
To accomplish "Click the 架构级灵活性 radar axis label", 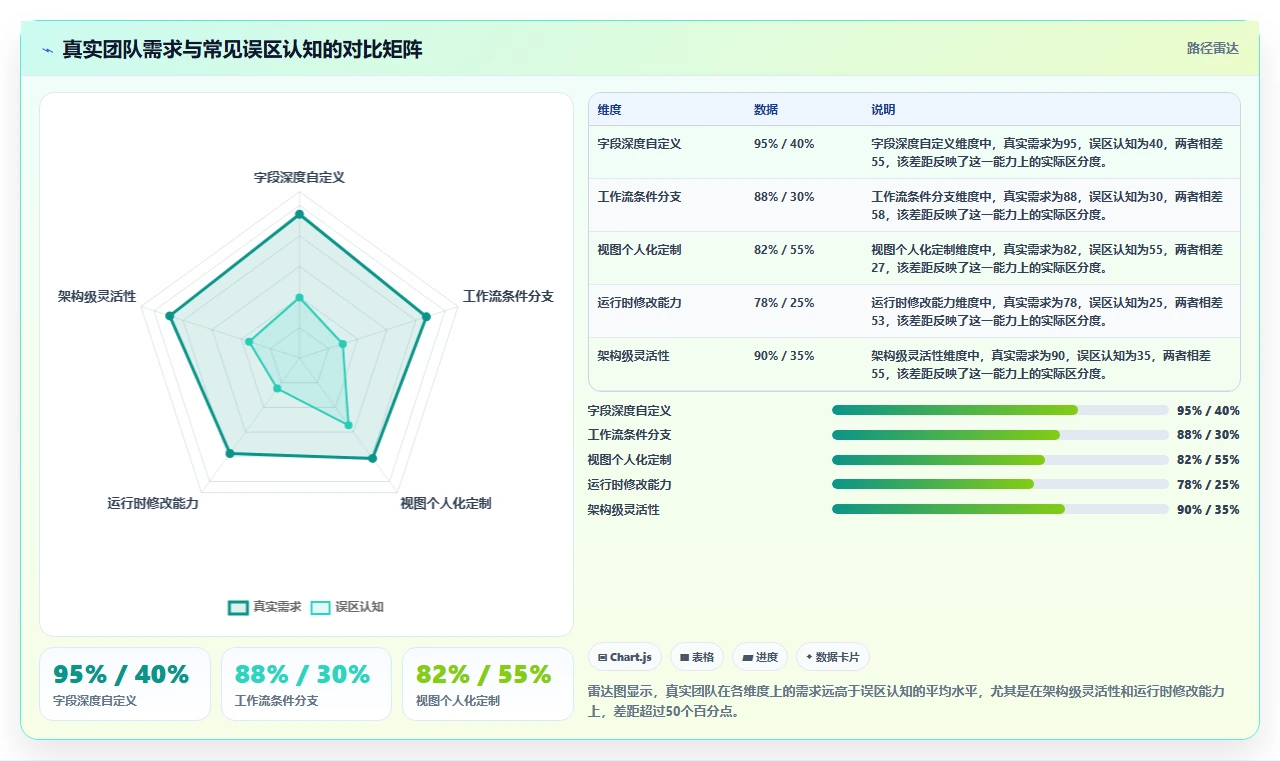I will coord(97,297).
